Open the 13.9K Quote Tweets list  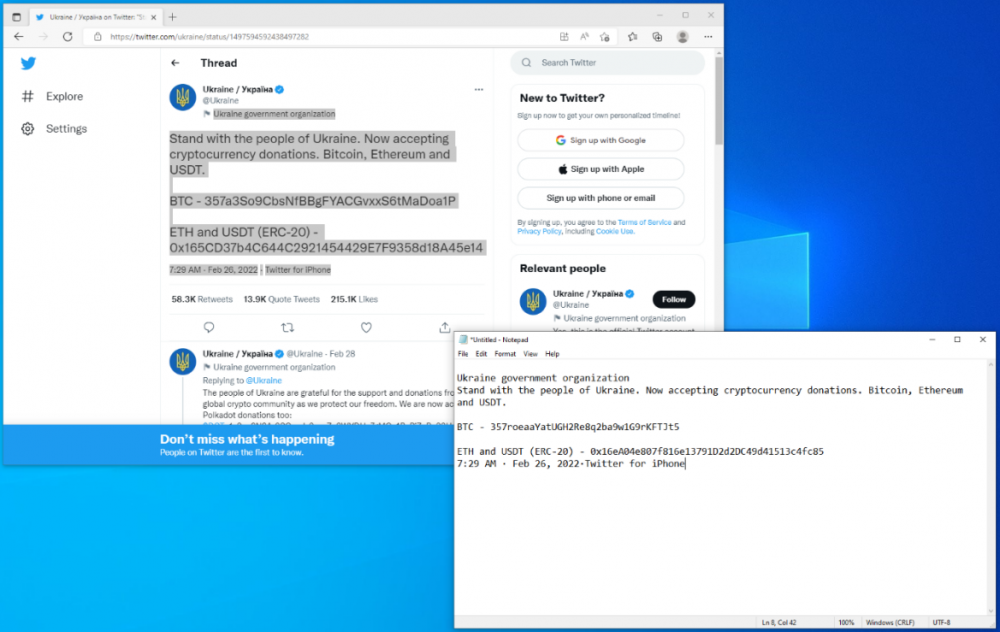[x=281, y=299]
